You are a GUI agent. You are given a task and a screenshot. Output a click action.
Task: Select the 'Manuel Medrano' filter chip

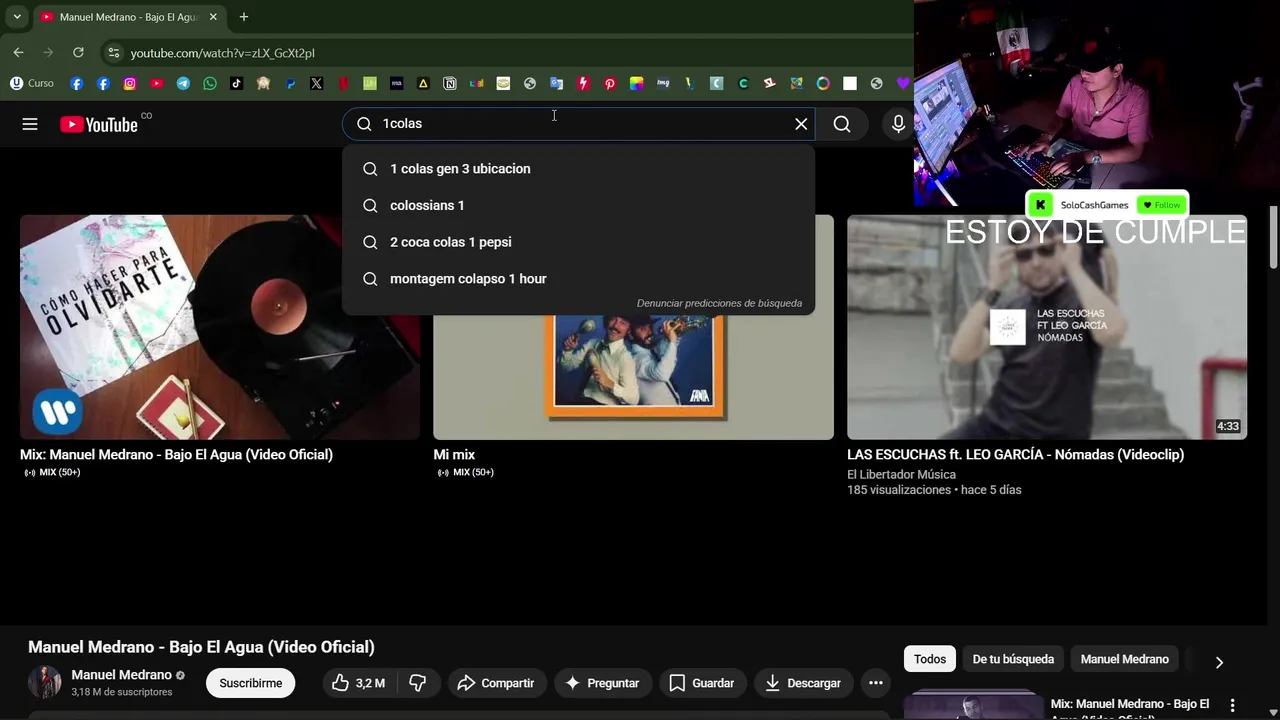point(1124,659)
